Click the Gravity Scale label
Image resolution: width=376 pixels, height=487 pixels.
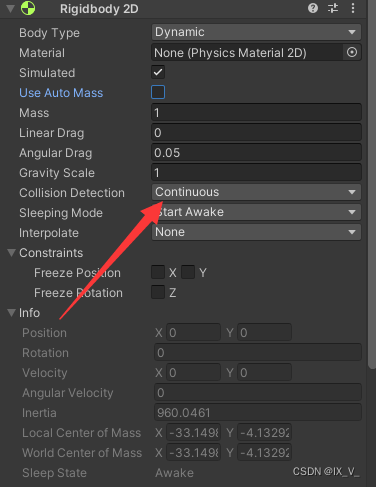point(57,173)
